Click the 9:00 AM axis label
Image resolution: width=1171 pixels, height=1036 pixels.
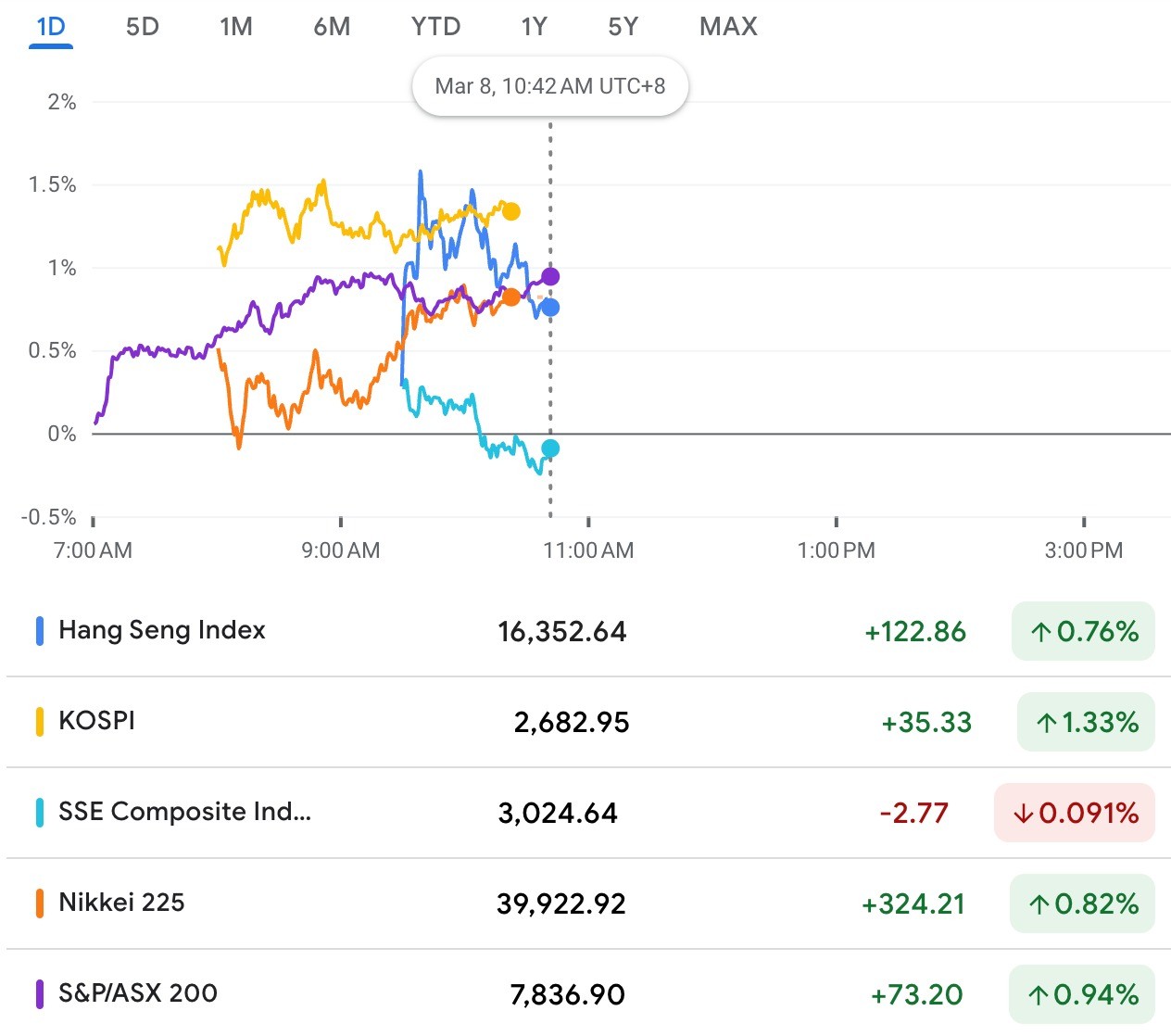[341, 550]
